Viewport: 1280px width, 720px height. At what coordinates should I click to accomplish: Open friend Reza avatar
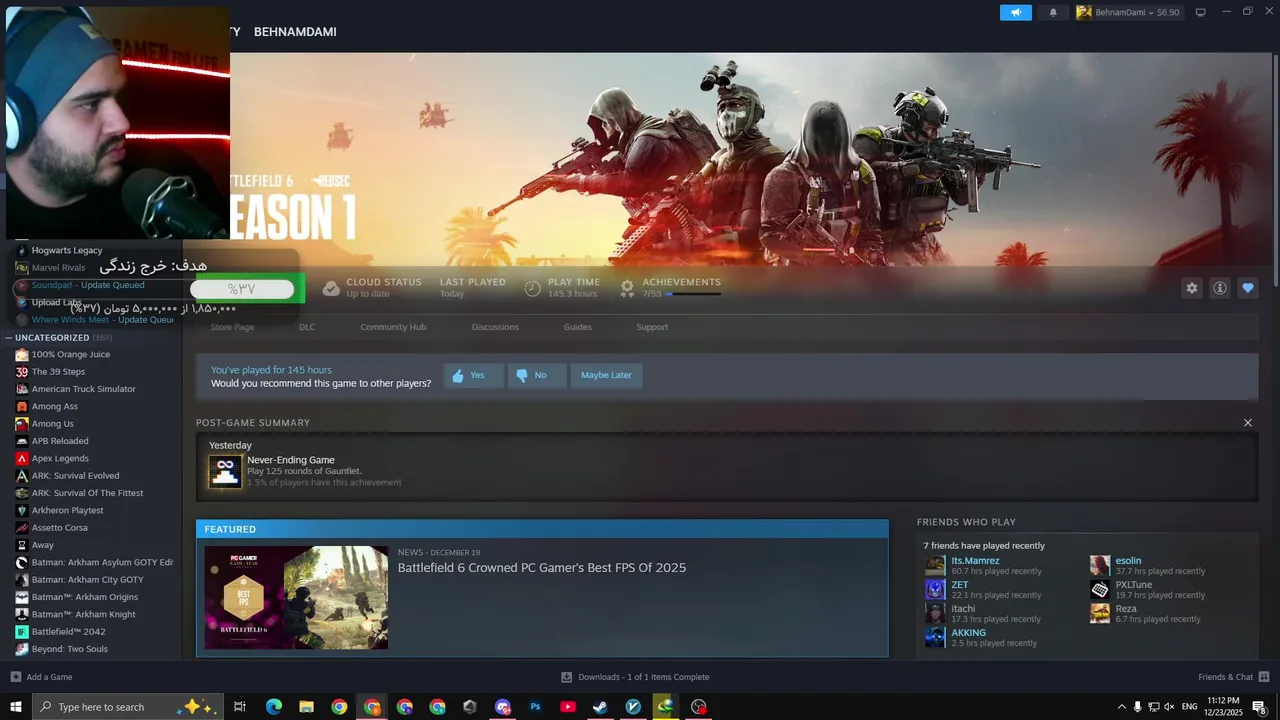[x=1100, y=613]
